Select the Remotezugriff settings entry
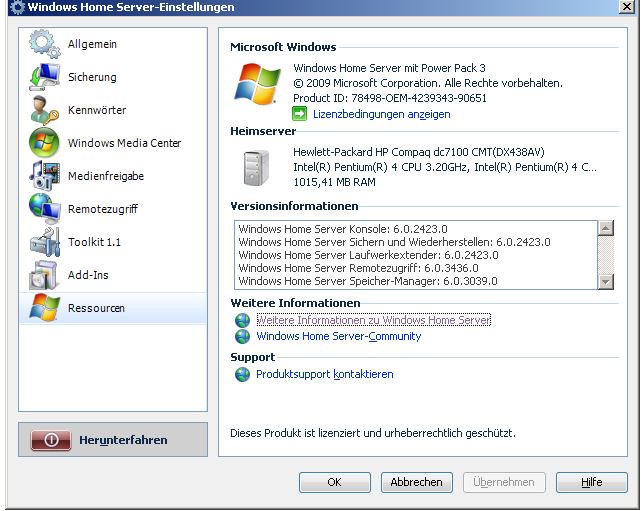 (x=113, y=209)
